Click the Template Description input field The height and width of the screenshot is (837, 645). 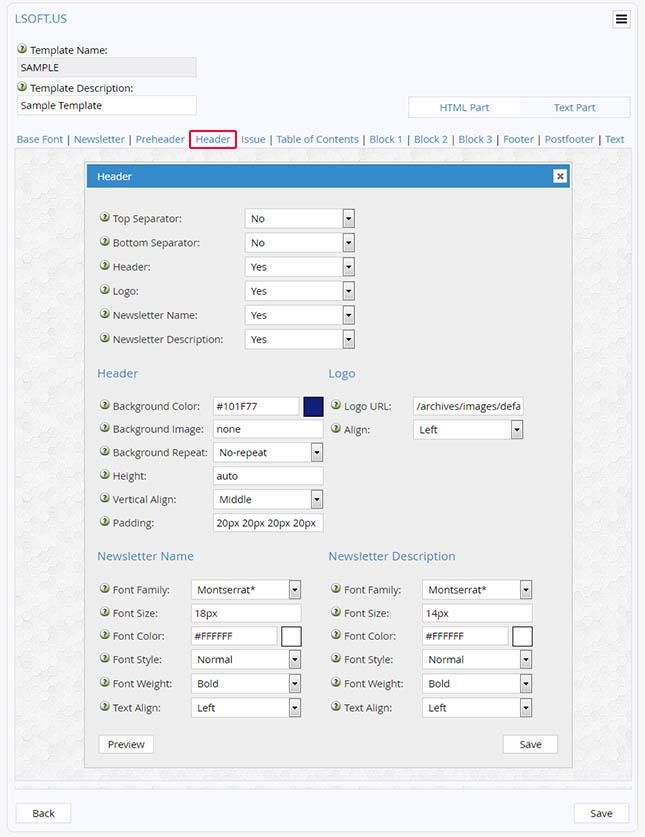coord(107,105)
